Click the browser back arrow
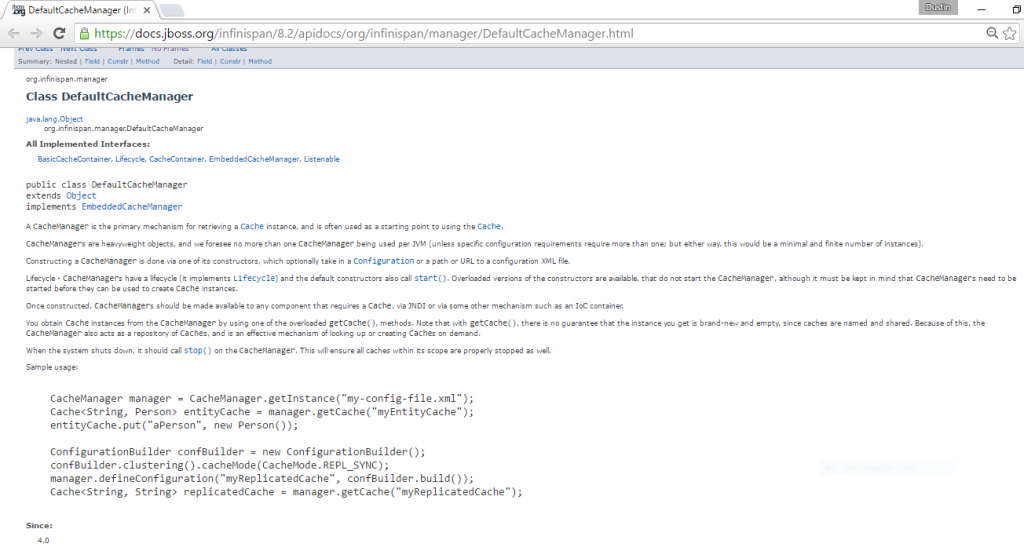 point(14,33)
